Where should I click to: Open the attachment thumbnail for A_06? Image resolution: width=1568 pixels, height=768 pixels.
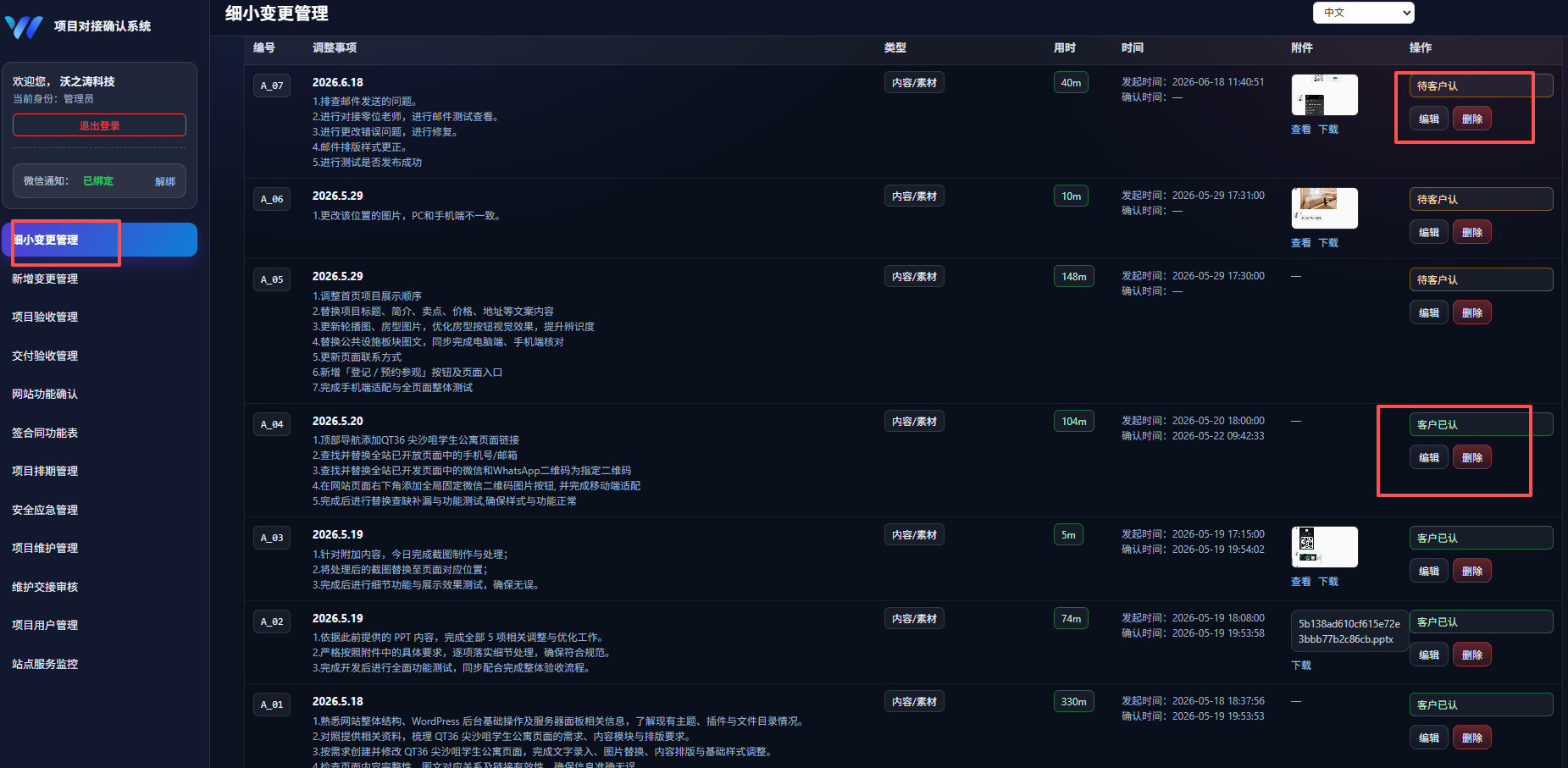(1324, 208)
